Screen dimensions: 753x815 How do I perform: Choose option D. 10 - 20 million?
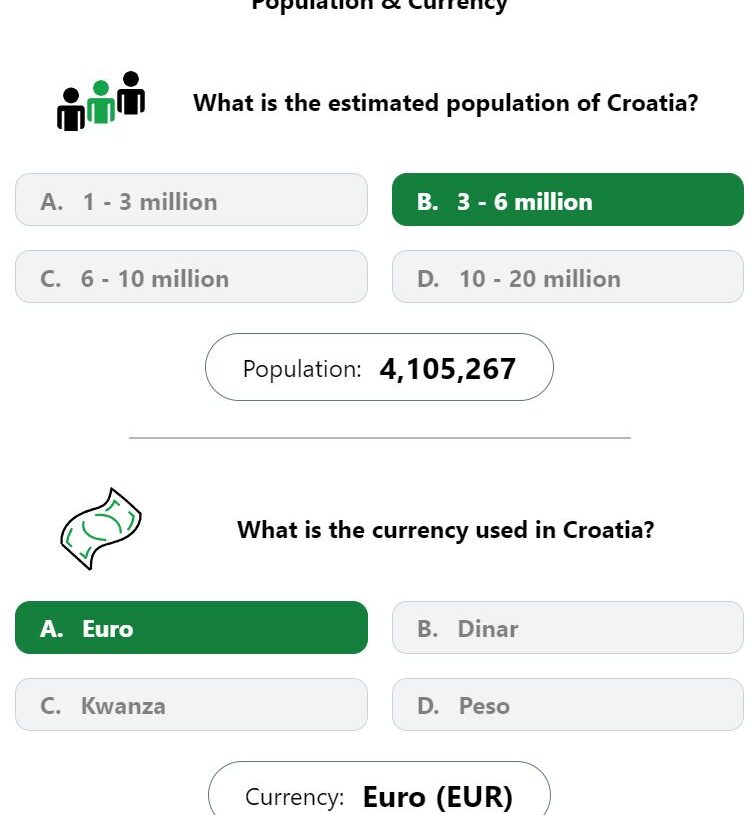567,277
